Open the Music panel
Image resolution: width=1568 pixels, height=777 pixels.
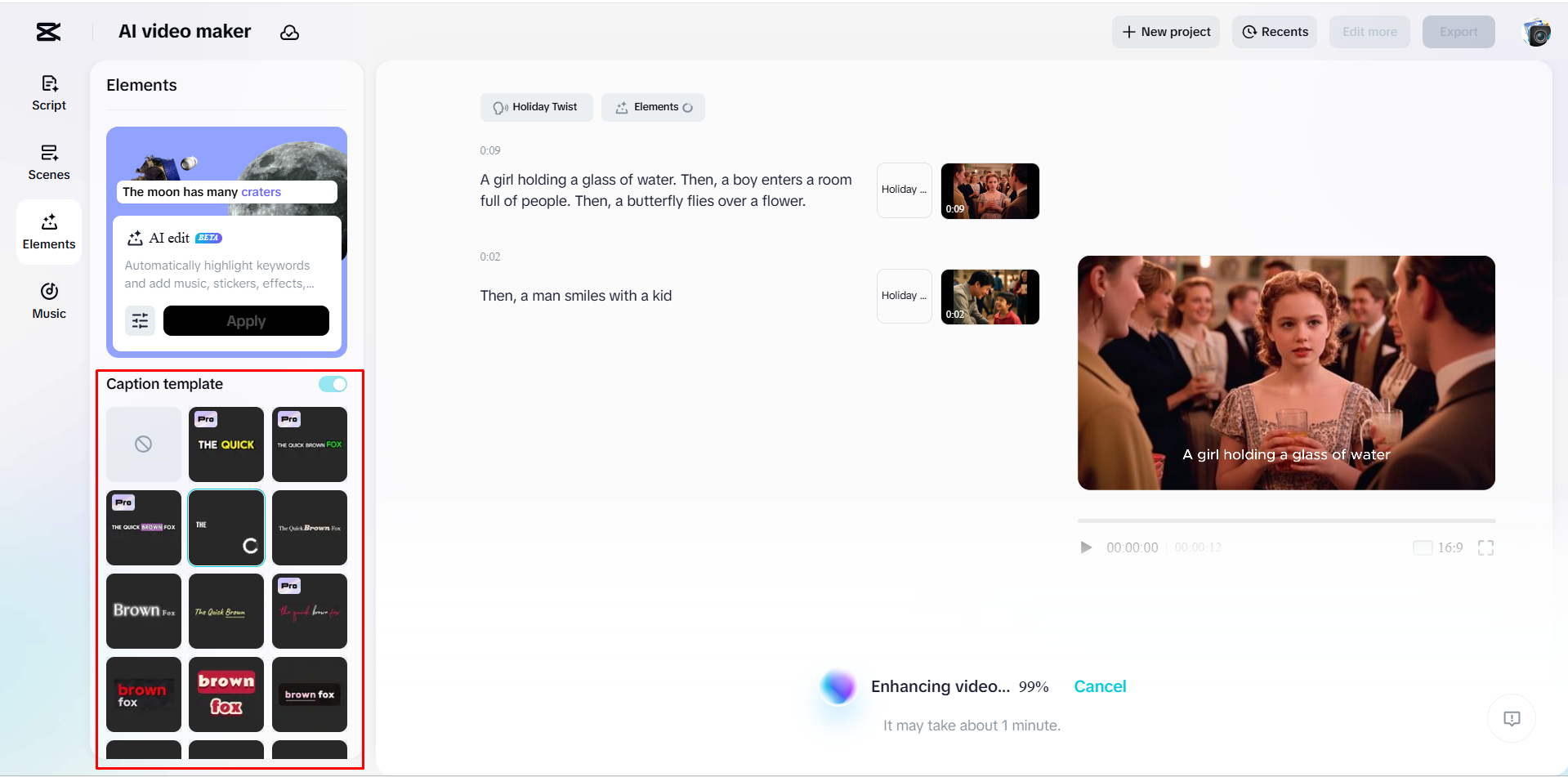point(49,301)
